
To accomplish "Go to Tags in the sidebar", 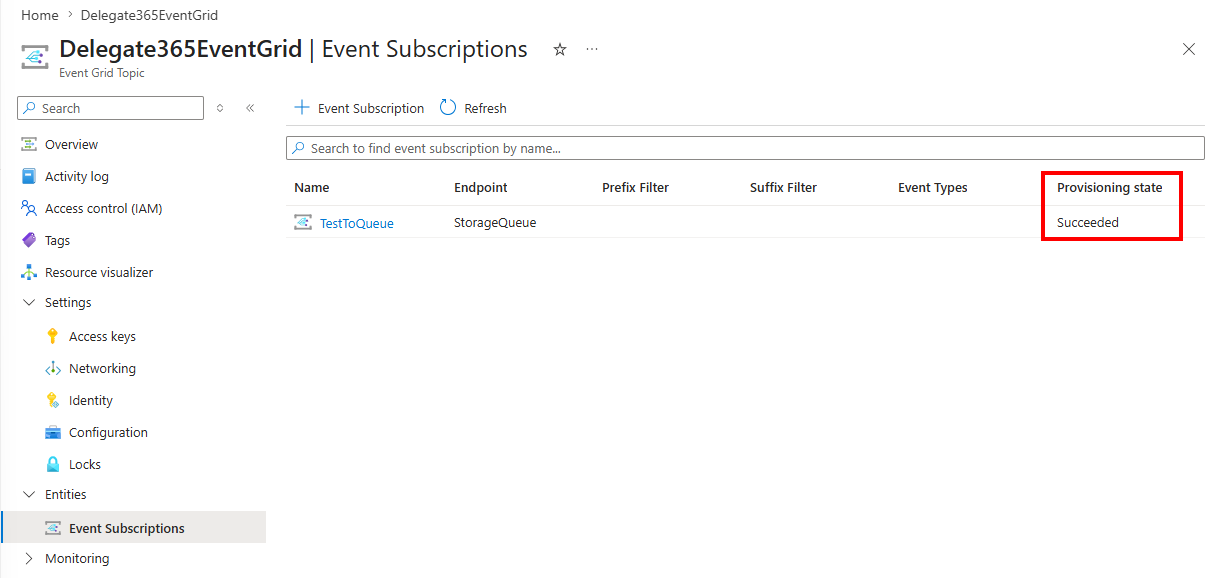I will (58, 241).
